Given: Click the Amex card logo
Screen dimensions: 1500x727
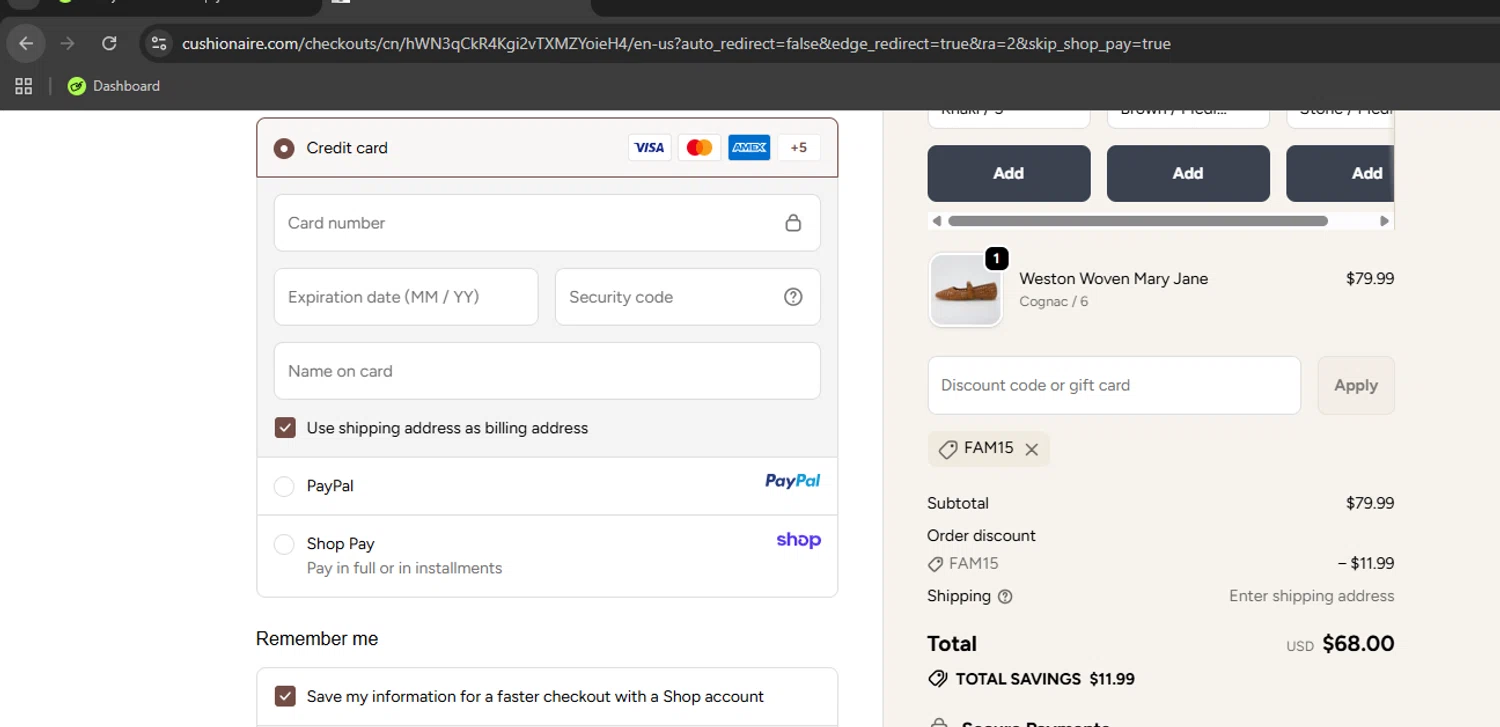Looking at the screenshot, I should (x=749, y=148).
